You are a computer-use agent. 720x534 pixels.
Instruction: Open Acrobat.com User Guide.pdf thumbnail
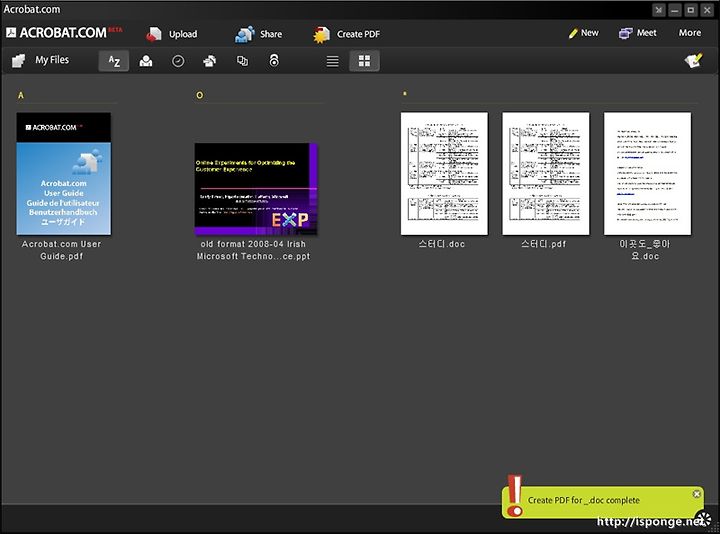[64, 174]
